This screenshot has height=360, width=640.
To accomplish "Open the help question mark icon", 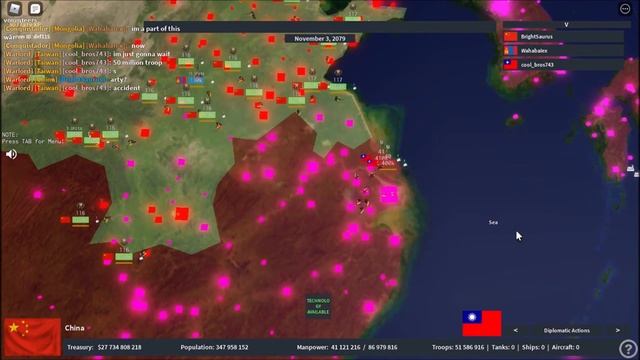I will coord(628,349).
